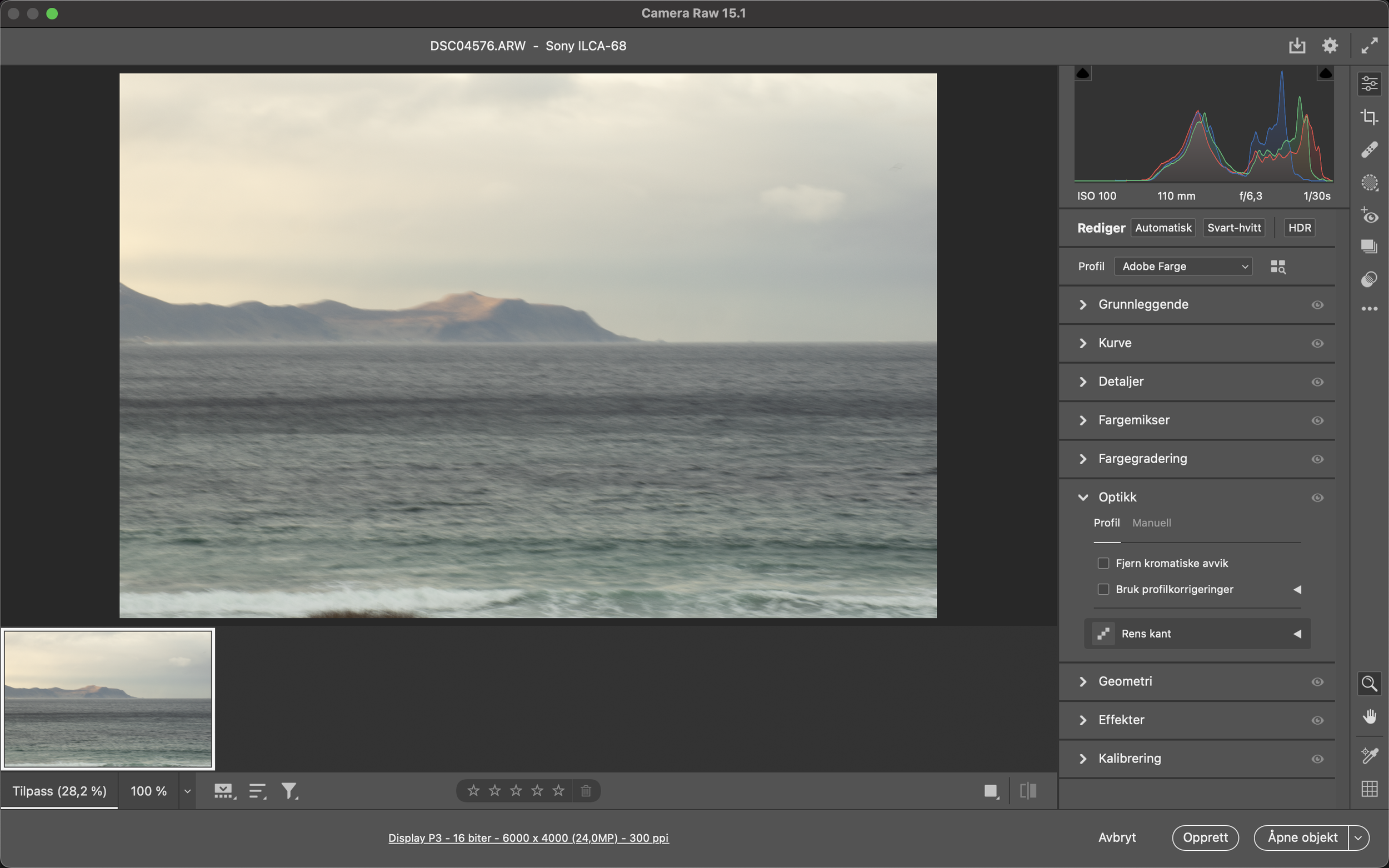
Task: Collapse the Optikk panel
Action: click(x=1083, y=497)
